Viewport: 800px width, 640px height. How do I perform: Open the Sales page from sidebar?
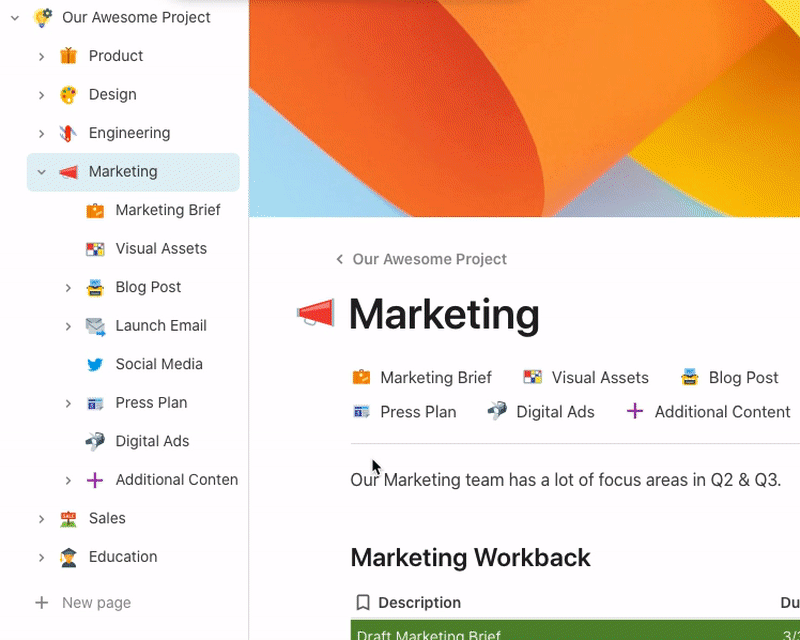[x=107, y=519]
